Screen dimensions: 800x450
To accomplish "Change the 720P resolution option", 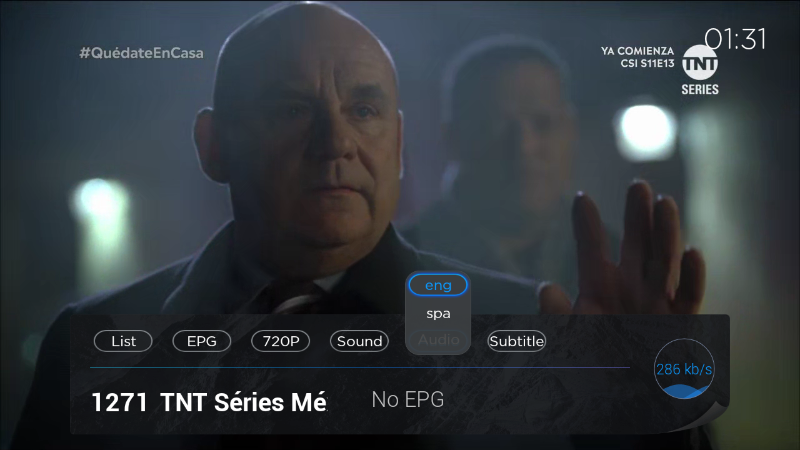I will pos(281,341).
